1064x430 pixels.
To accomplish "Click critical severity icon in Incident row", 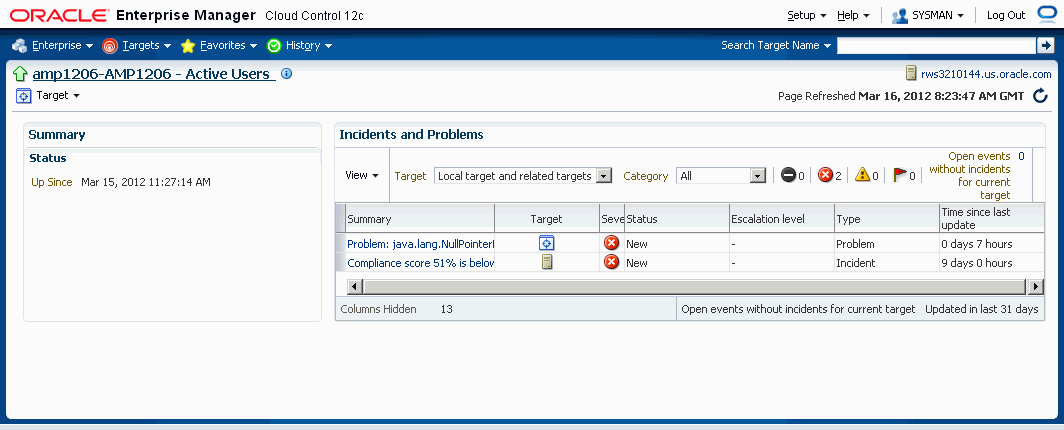I will 611,262.
